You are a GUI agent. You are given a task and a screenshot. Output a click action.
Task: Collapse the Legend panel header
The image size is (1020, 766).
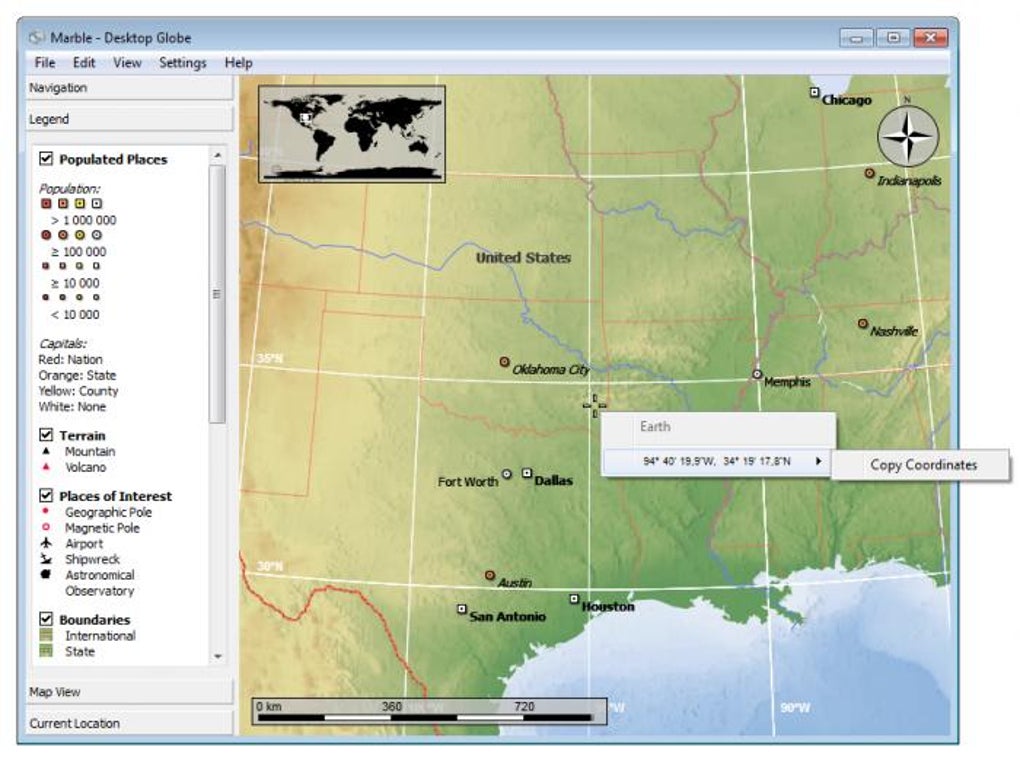pos(129,119)
